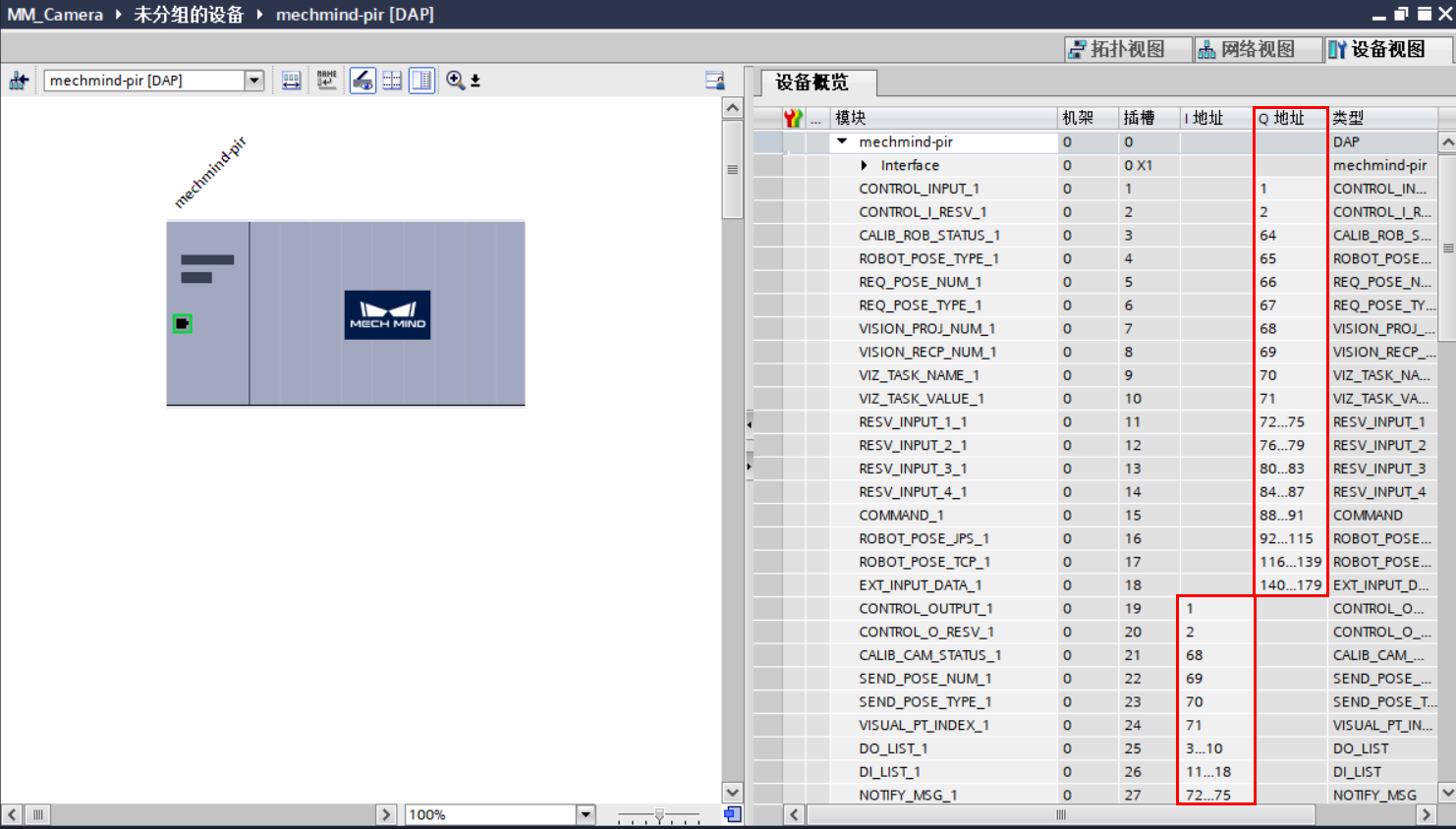1456x829 pixels.
Task: Click the horizontal spacing adjustment icon
Action: click(291, 80)
